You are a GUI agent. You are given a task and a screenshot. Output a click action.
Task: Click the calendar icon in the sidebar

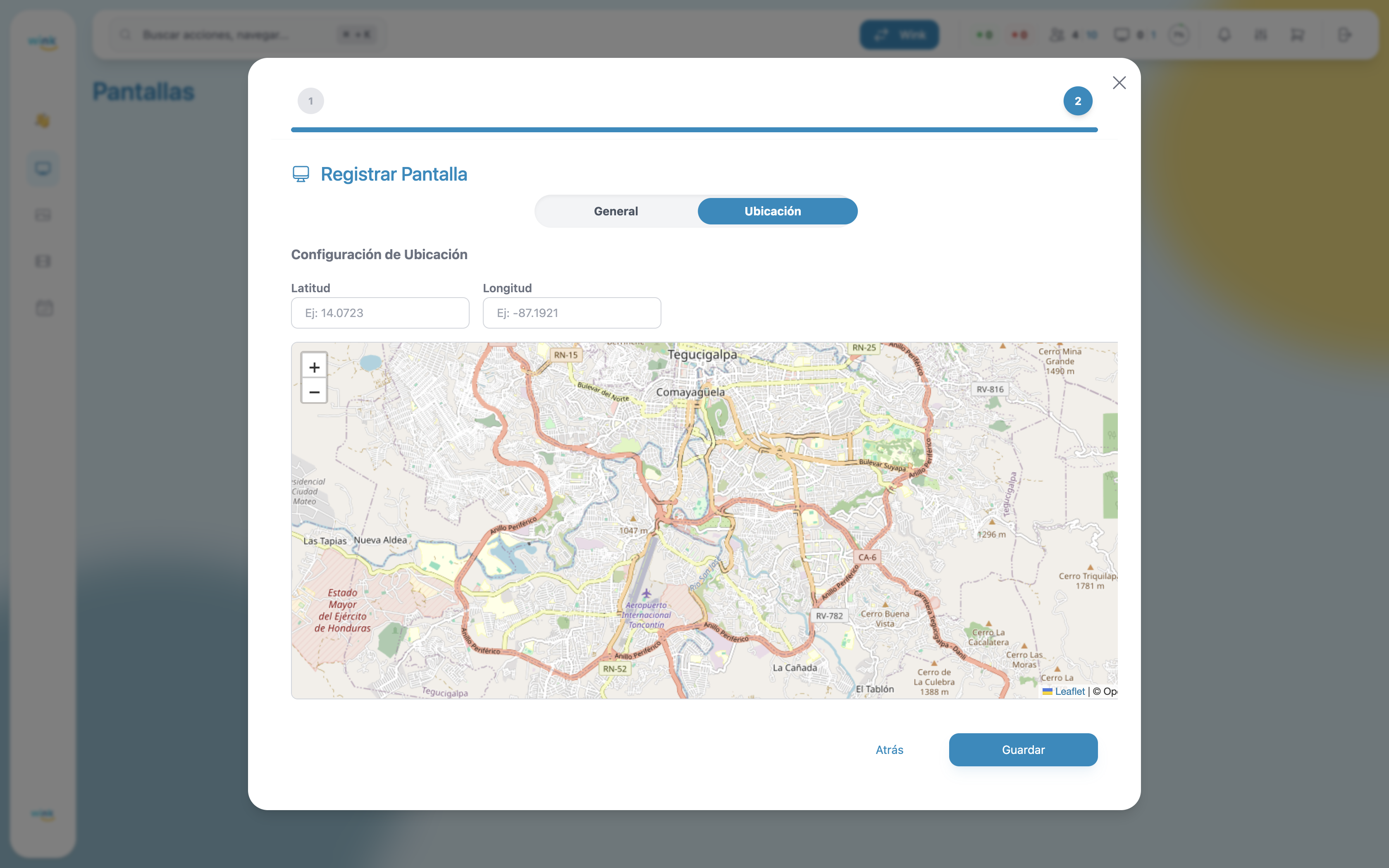(x=44, y=308)
